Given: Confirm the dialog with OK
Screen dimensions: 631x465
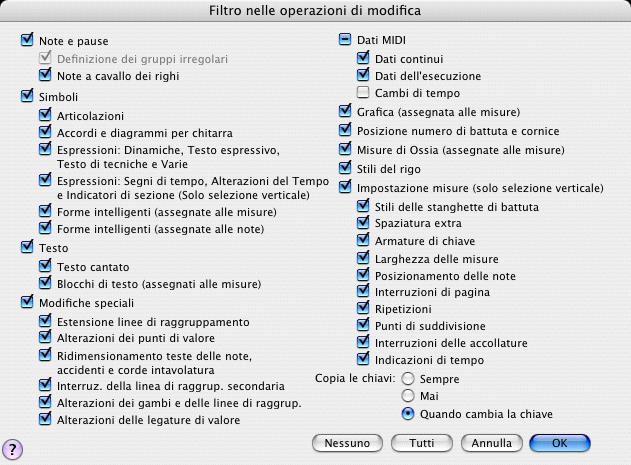Looking at the screenshot, I should click(559, 442).
